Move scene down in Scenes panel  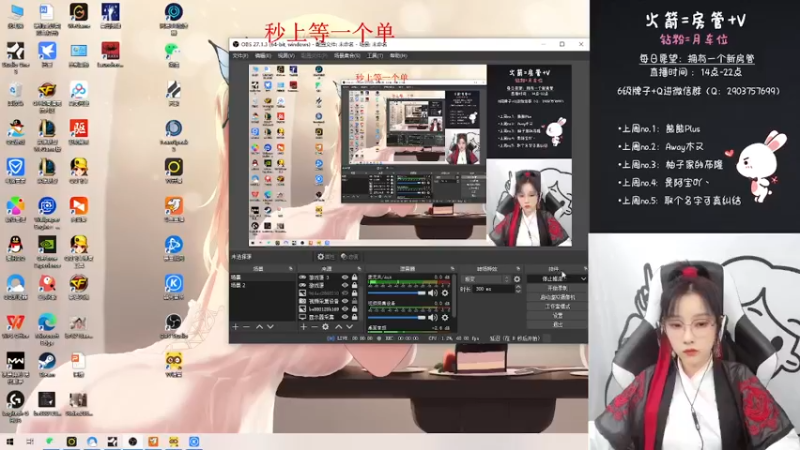[270, 327]
